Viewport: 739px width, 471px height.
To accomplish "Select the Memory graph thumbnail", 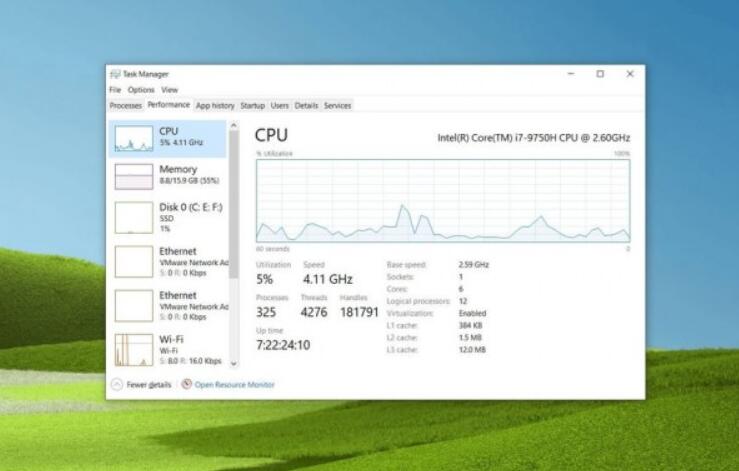I will pyautogui.click(x=134, y=176).
